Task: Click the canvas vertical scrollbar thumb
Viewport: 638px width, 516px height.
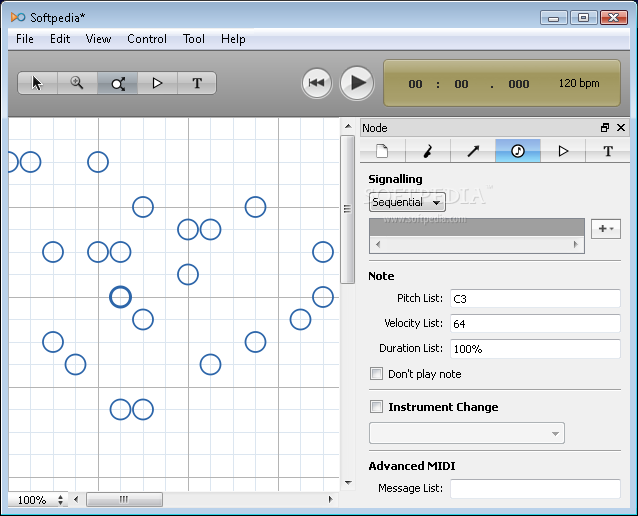Action: (x=347, y=209)
